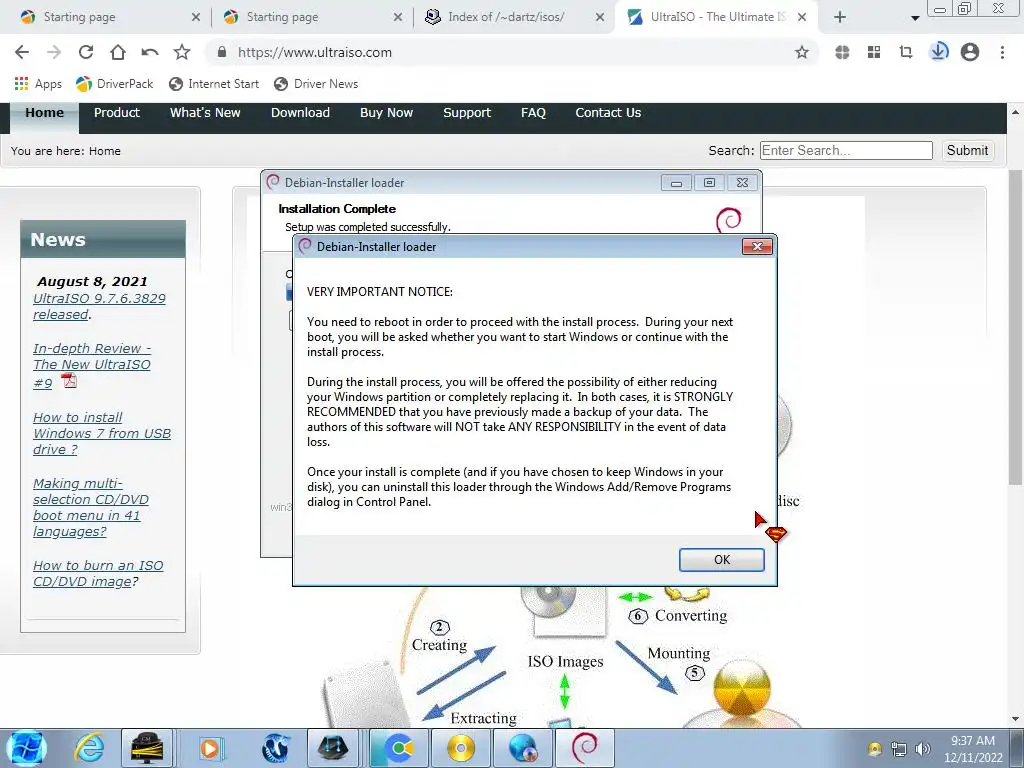Screen dimensions: 1024x768
Task: Open Internet Start bookmark
Action: point(214,84)
